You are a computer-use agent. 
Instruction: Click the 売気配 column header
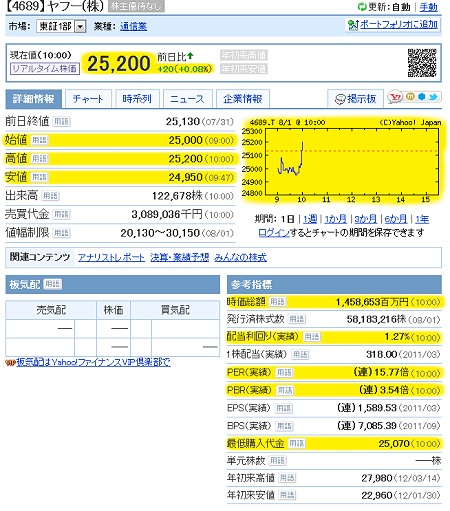[x=51, y=310]
